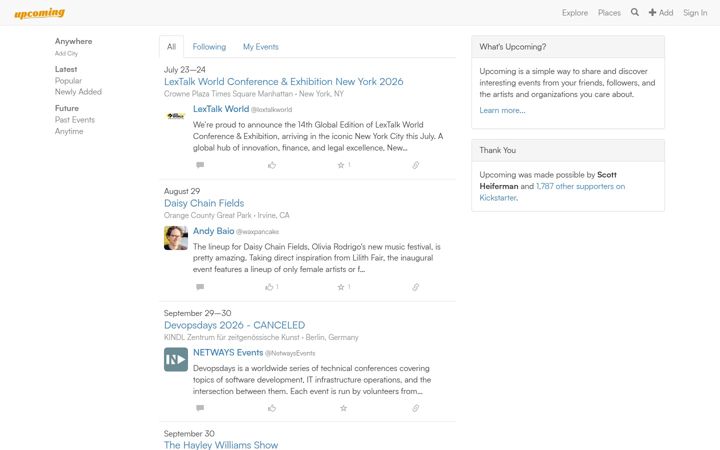The width and height of the screenshot is (720, 450).
Task: Click star icon on Daisy Chain Fields
Action: pyautogui.click(x=341, y=287)
